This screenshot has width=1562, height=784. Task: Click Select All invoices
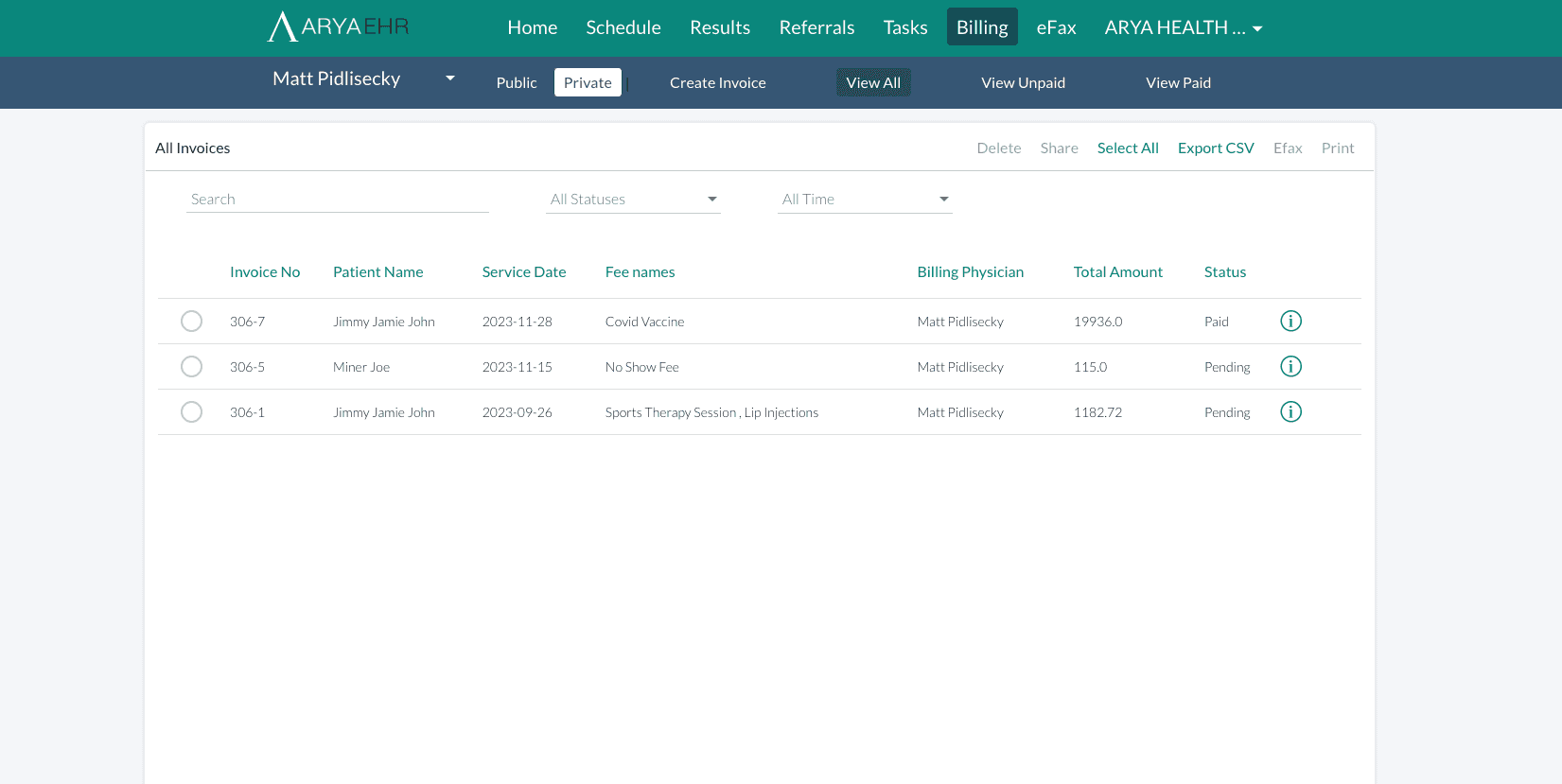[1128, 148]
